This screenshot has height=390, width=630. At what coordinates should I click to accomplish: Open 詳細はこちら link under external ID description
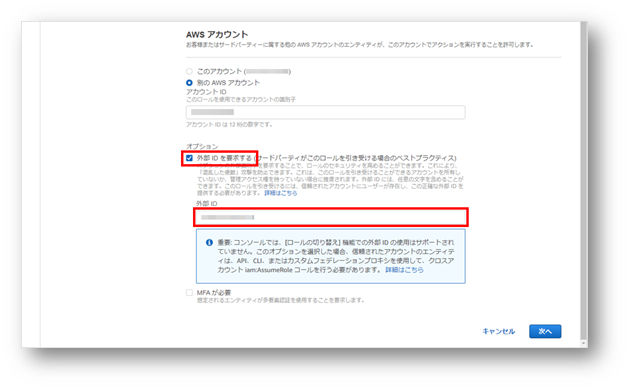(281, 193)
